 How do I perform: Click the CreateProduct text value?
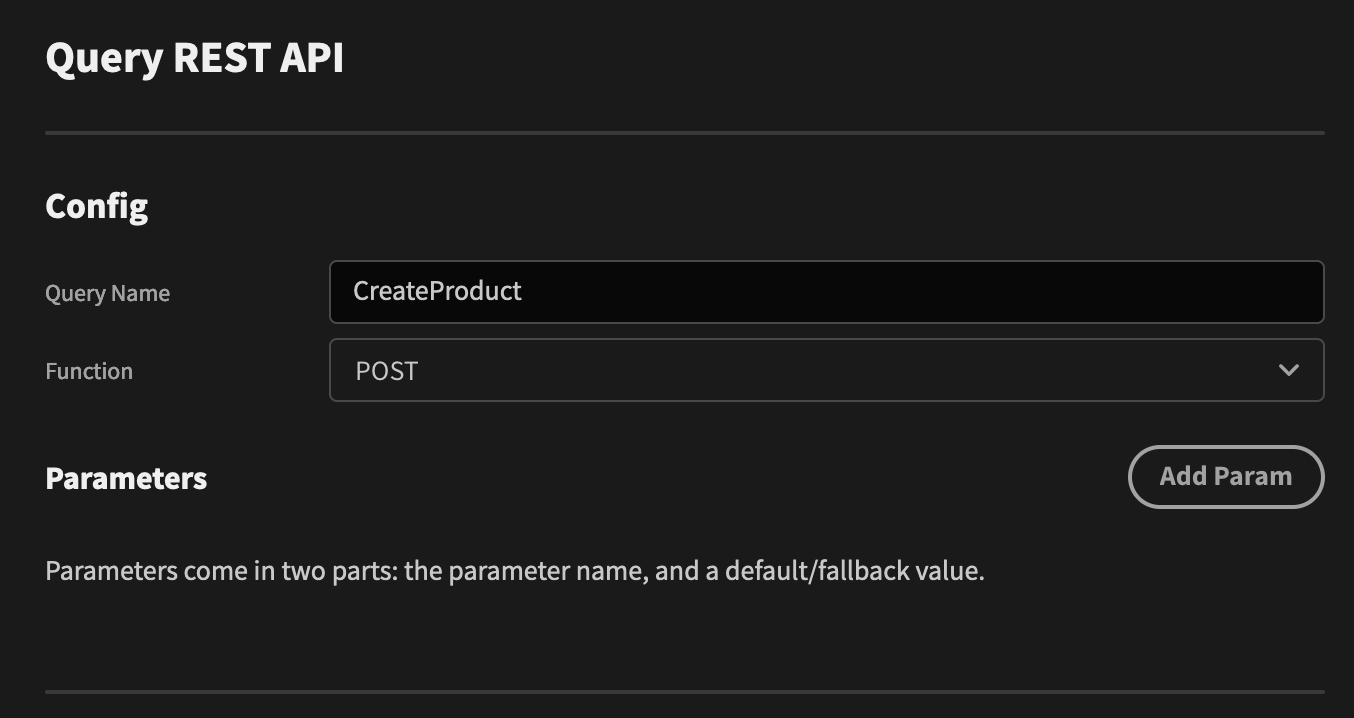[x=436, y=291]
